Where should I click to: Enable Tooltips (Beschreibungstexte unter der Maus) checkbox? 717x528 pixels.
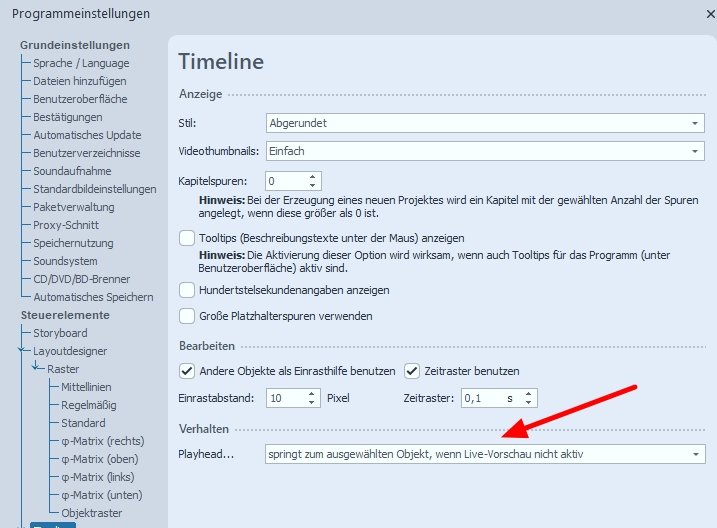(186, 238)
